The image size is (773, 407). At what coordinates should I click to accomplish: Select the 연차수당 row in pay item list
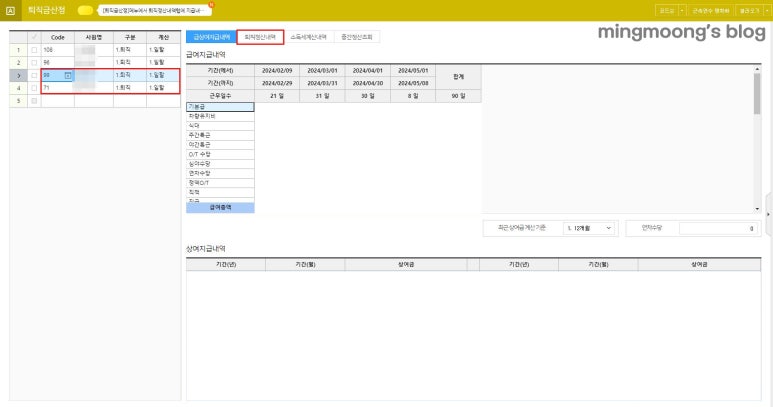point(220,173)
